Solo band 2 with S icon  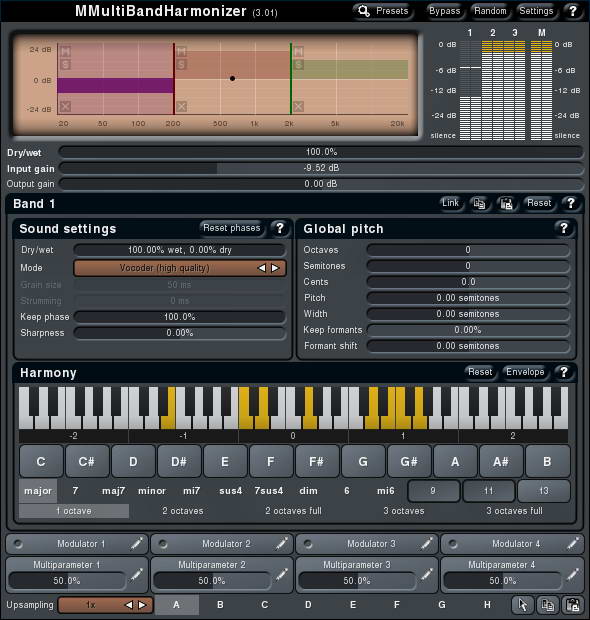tap(181, 64)
